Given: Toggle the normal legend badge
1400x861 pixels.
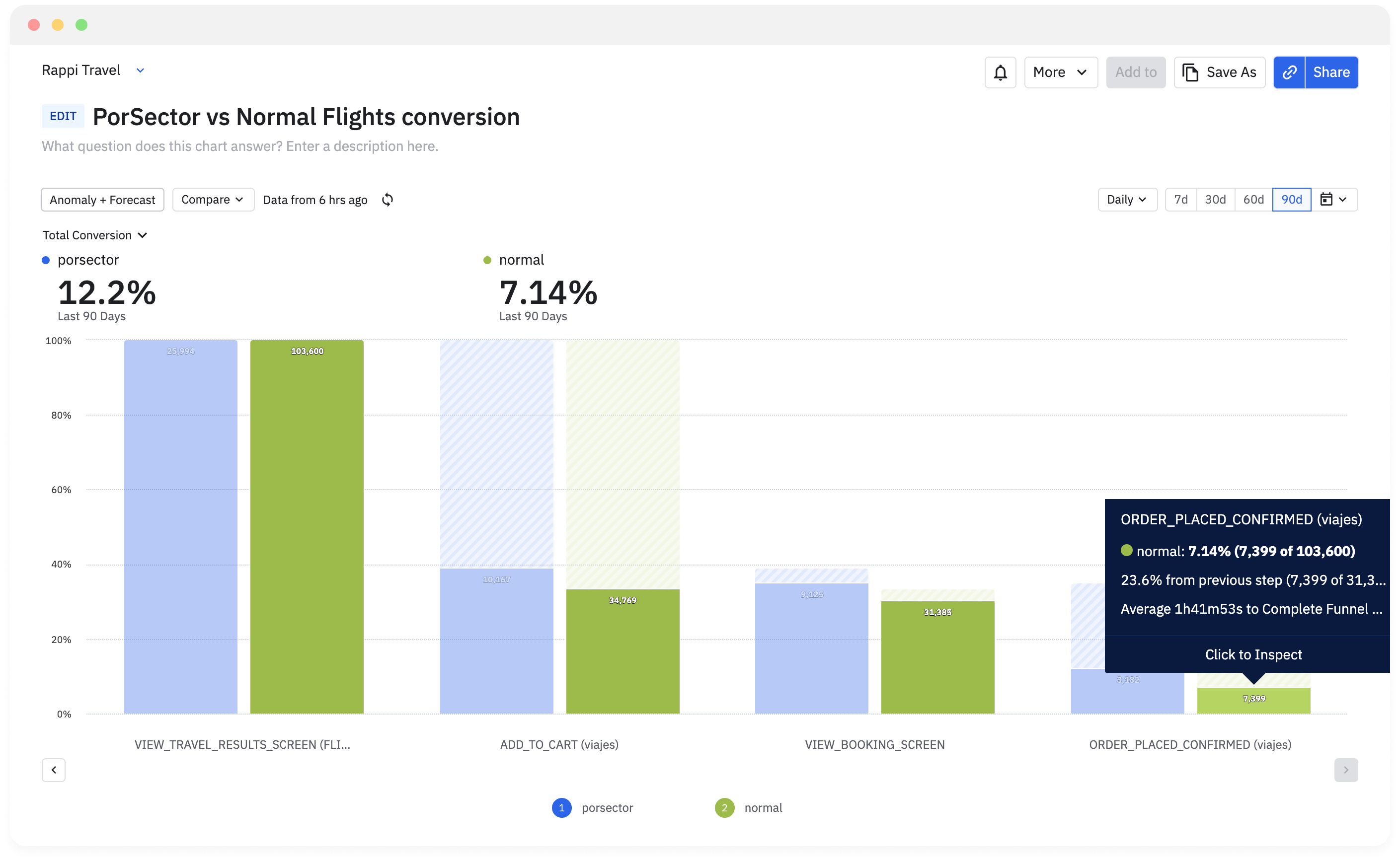Looking at the screenshot, I should (724, 807).
